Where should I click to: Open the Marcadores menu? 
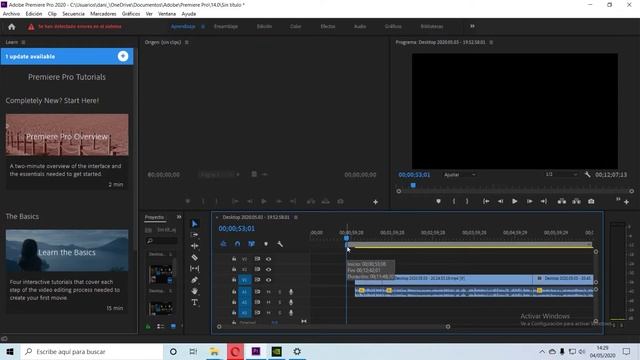click(x=103, y=14)
